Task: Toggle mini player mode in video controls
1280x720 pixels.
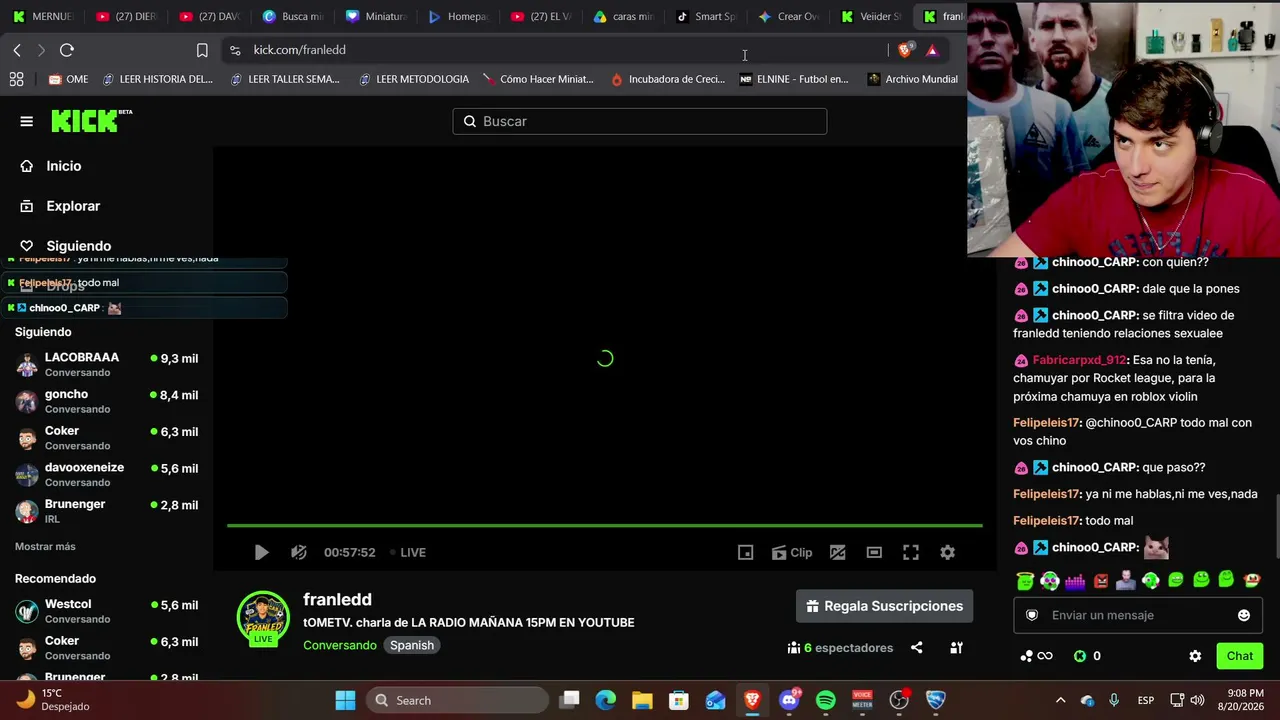Action: click(745, 552)
